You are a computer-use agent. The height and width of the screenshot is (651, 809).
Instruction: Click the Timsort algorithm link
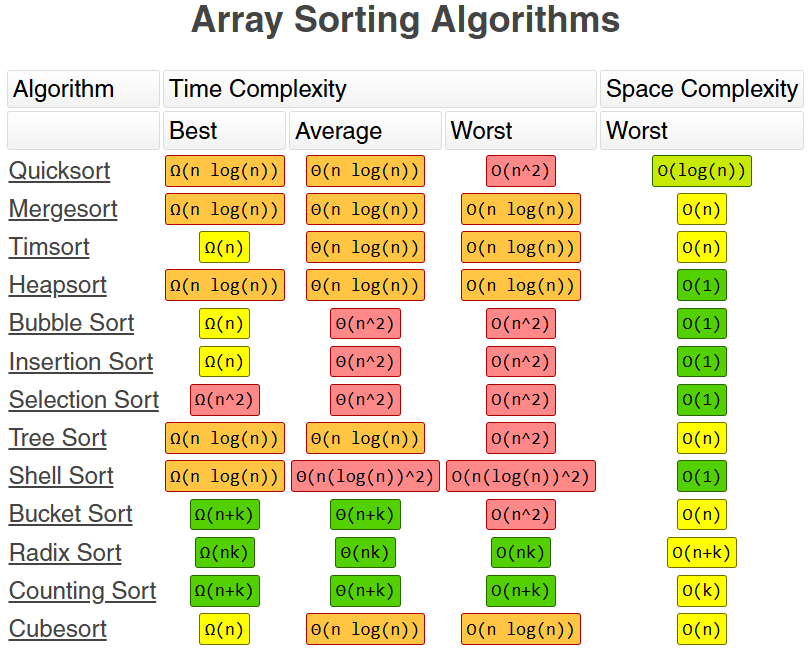click(49, 247)
